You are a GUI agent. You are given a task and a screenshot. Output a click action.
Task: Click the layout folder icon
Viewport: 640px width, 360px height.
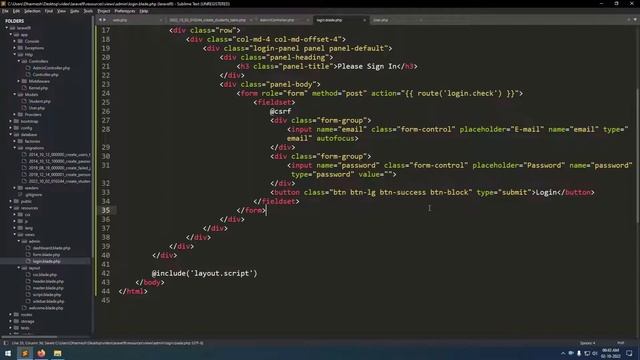tap(24, 268)
